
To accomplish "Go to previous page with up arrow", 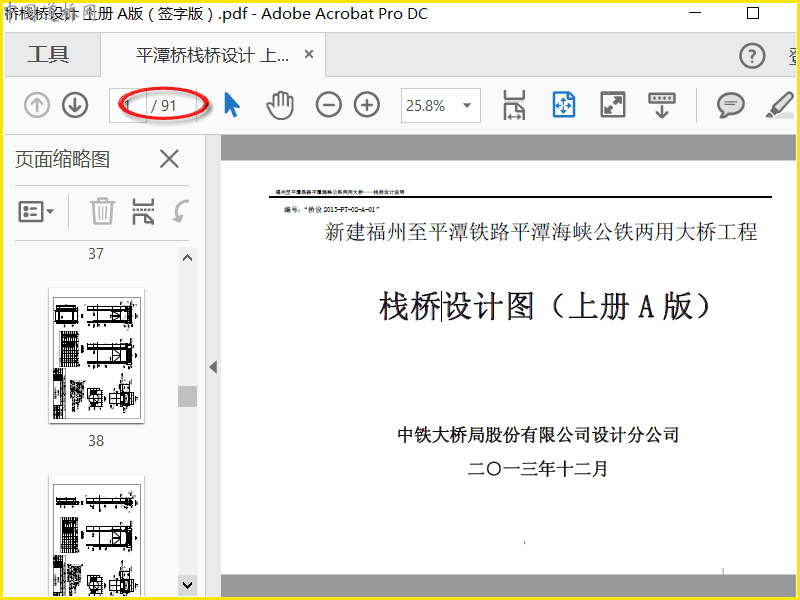I will pyautogui.click(x=37, y=105).
